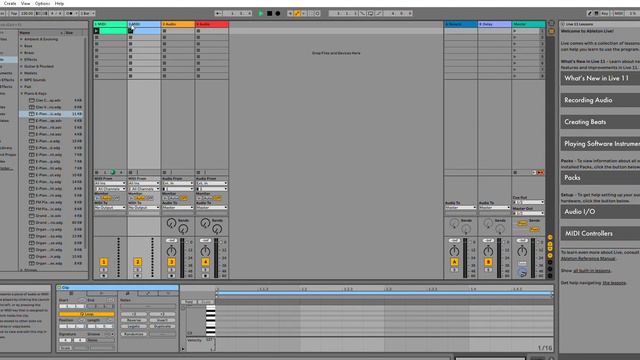Toggle the Loop button in Clip view
Screen dimensions: 640x360
(x=87, y=314)
